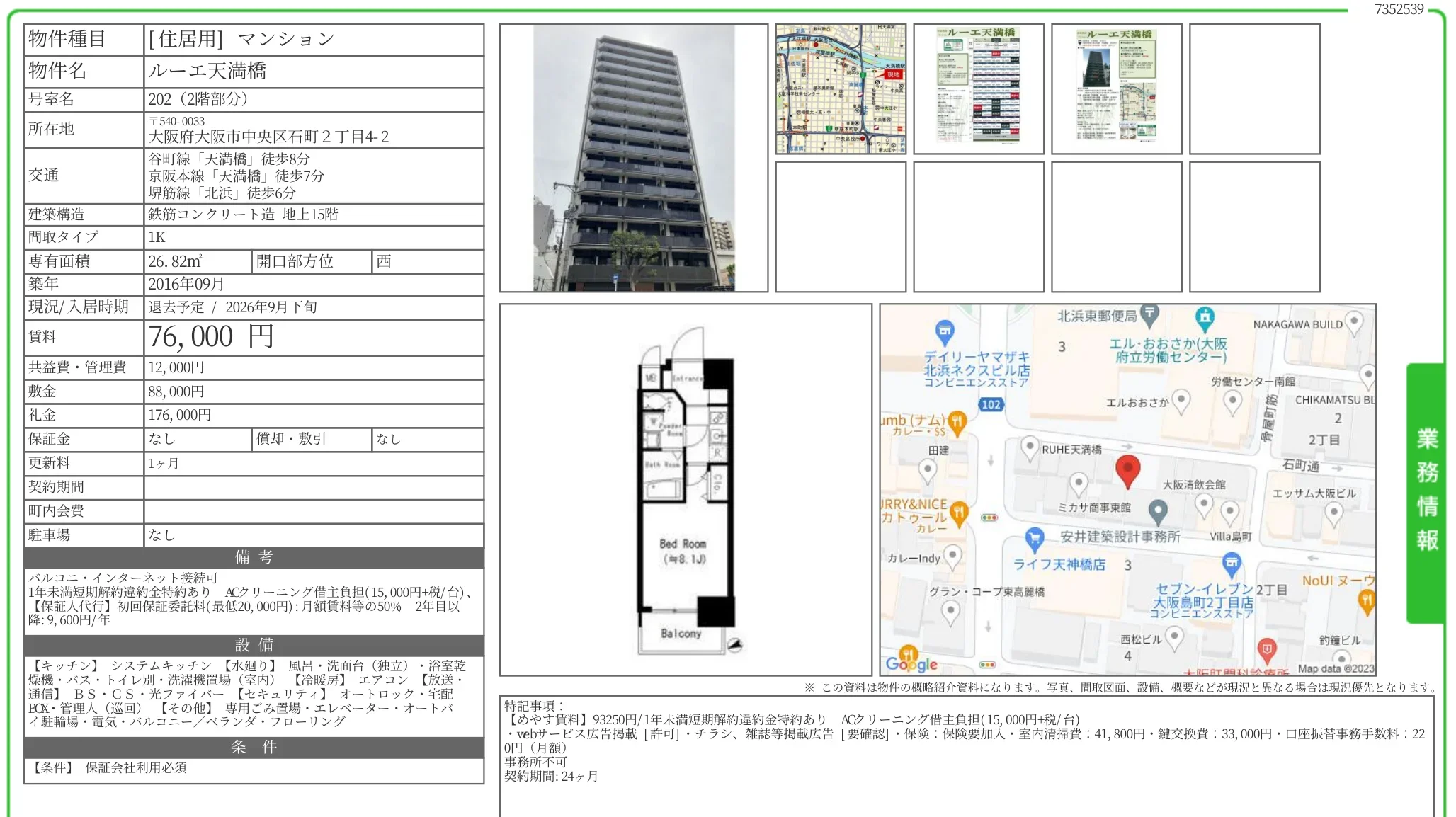Screen dimensions: 1456x817
Task: Click the ライフ天神橋店 shopping cart pin
Action: click(1035, 539)
